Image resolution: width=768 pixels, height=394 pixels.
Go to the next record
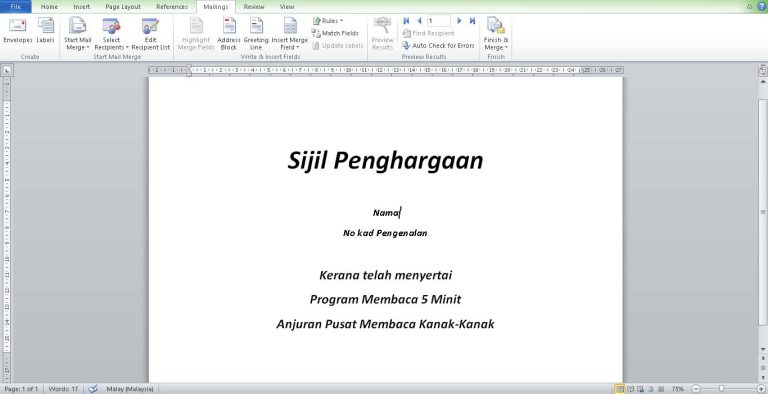pos(459,21)
